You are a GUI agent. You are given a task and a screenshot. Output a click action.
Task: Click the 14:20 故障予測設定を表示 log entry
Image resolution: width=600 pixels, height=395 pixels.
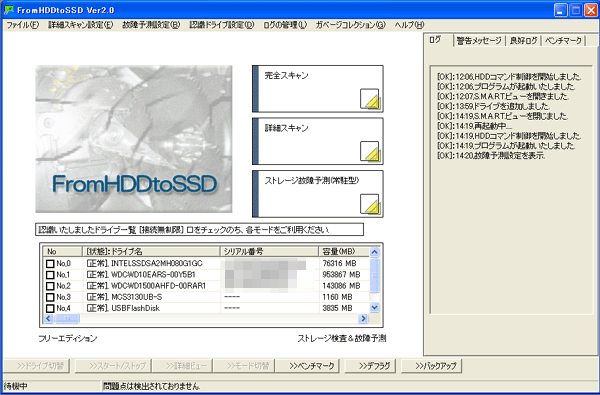pyautogui.click(x=491, y=156)
